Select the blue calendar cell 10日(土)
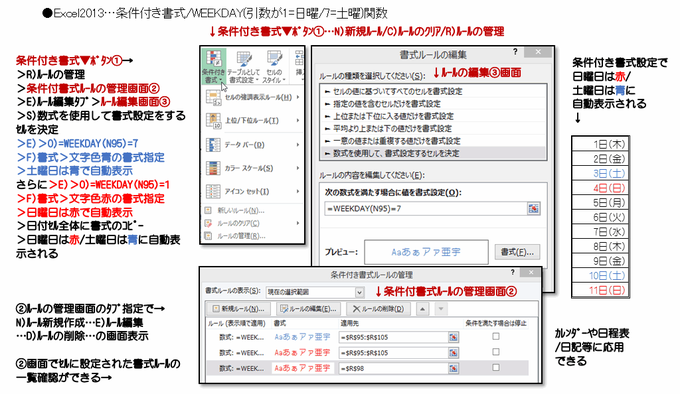The width and height of the screenshot is (680, 394). click(x=601, y=276)
